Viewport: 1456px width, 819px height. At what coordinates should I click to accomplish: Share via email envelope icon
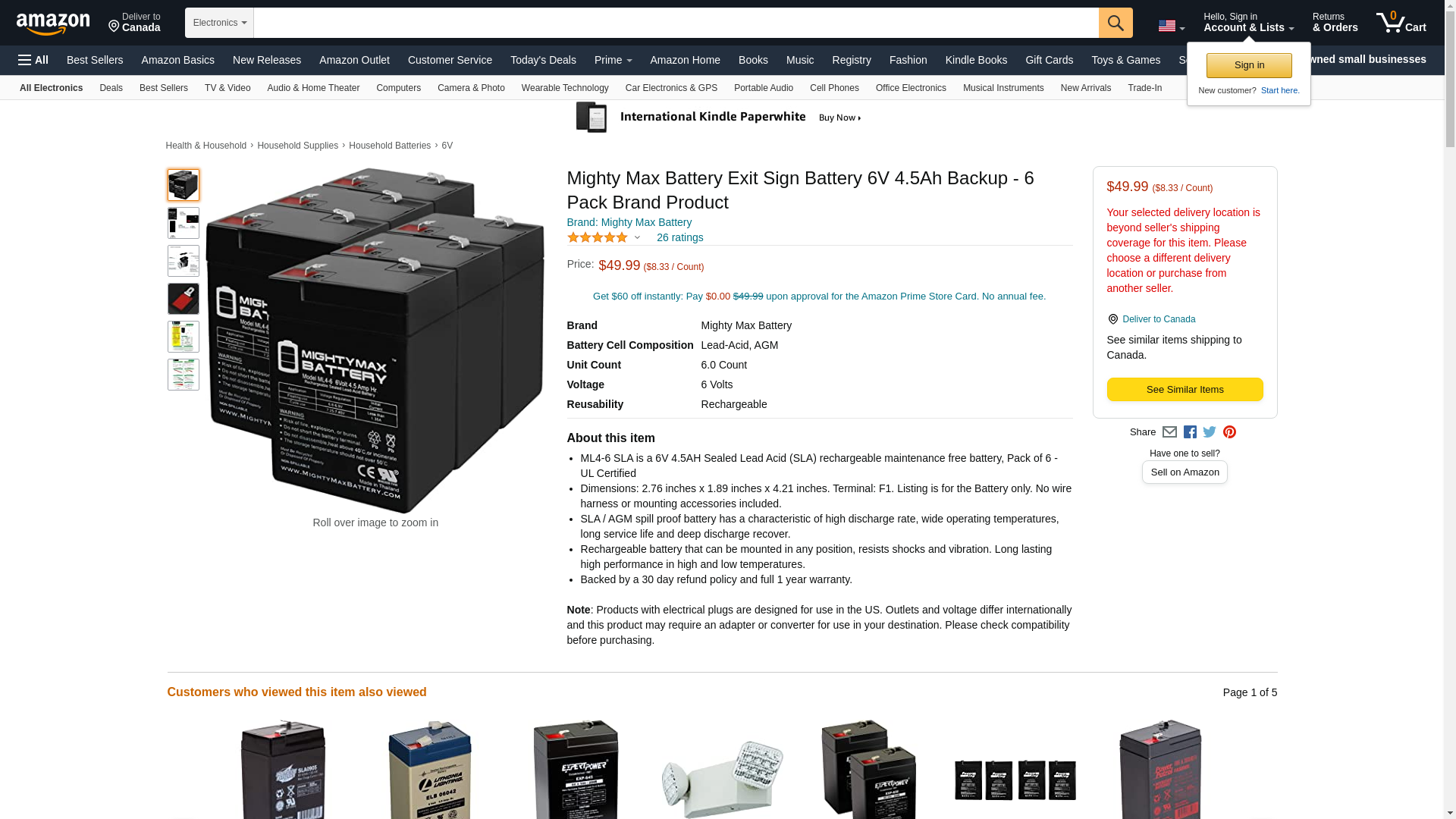1169,432
